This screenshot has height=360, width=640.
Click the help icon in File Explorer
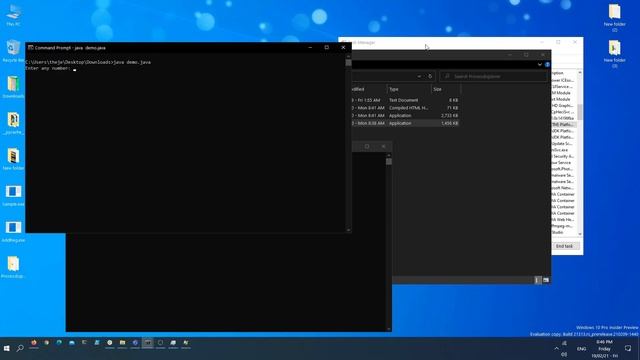[x=547, y=64]
